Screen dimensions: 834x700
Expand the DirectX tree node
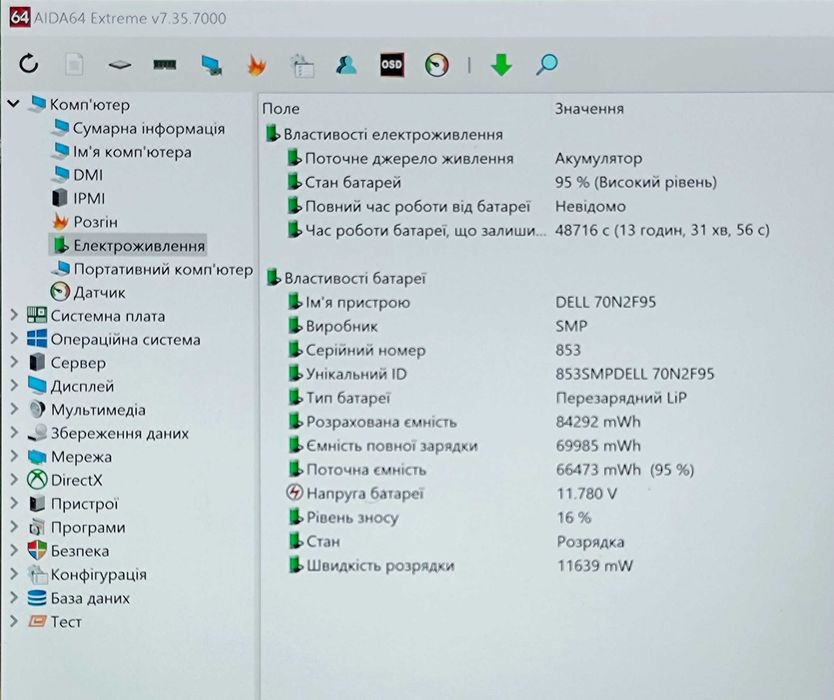[14, 479]
